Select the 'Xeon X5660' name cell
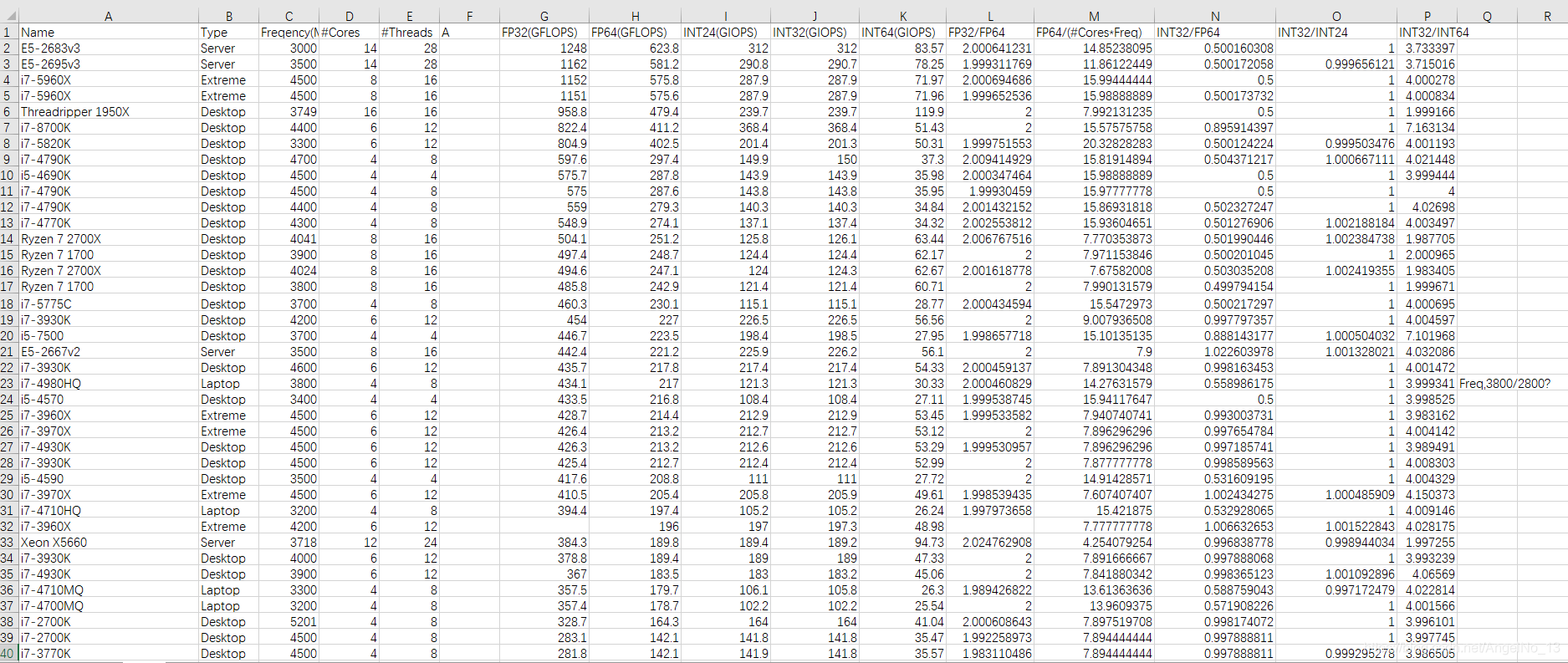The width and height of the screenshot is (1568, 663). (109, 543)
